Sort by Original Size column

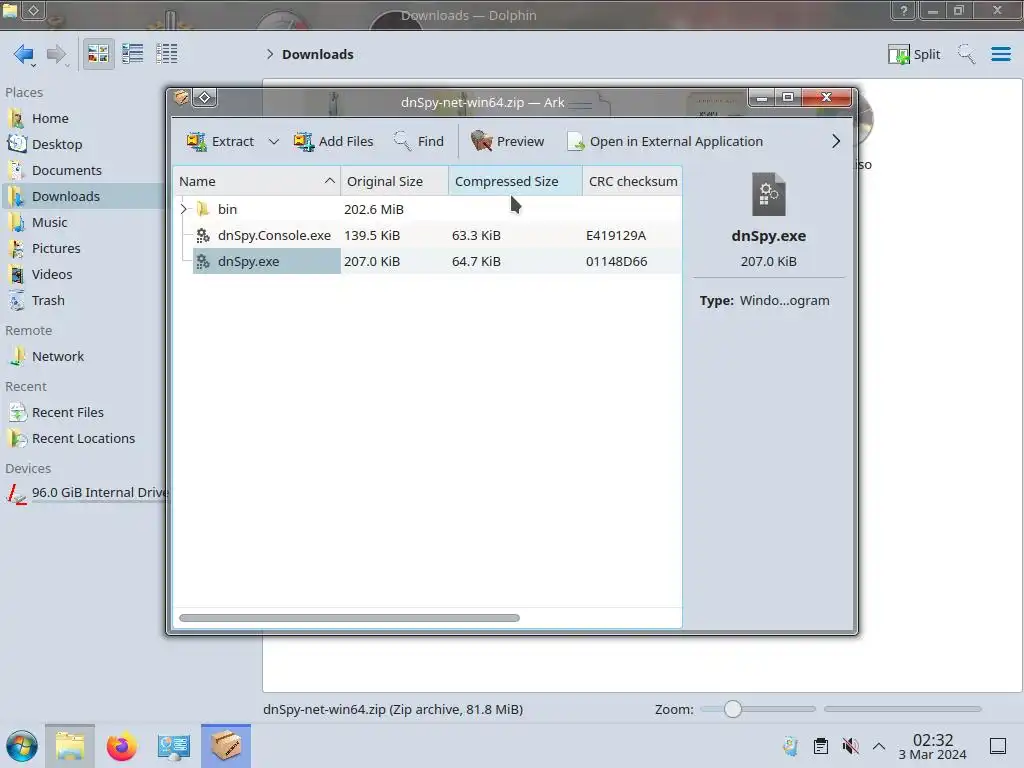[394, 182]
